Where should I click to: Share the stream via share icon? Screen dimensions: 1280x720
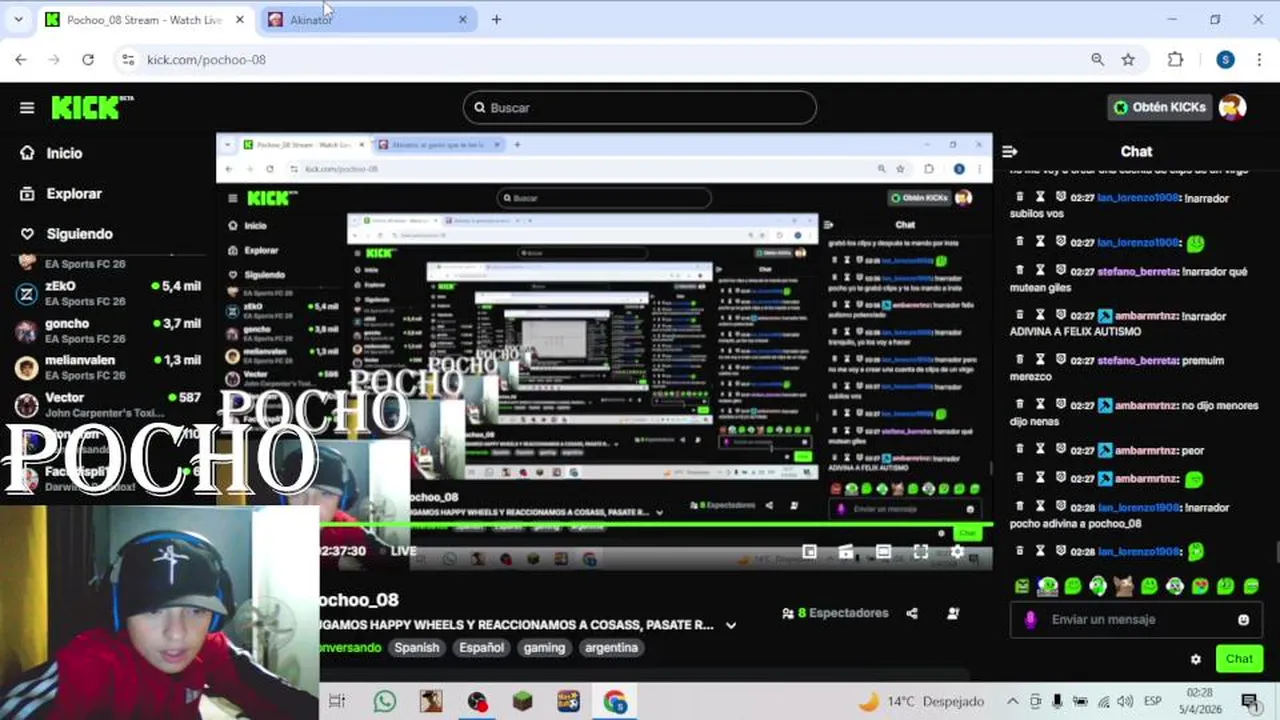(x=912, y=613)
